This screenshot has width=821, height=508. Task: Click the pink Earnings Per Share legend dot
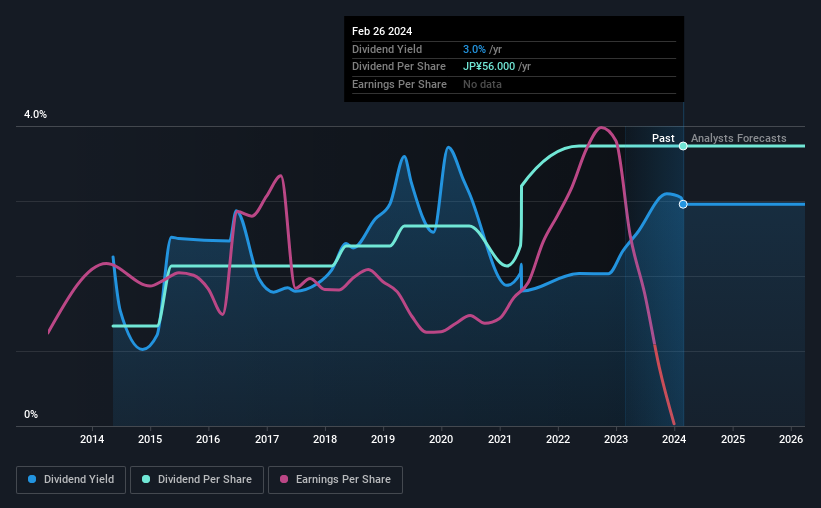284,479
